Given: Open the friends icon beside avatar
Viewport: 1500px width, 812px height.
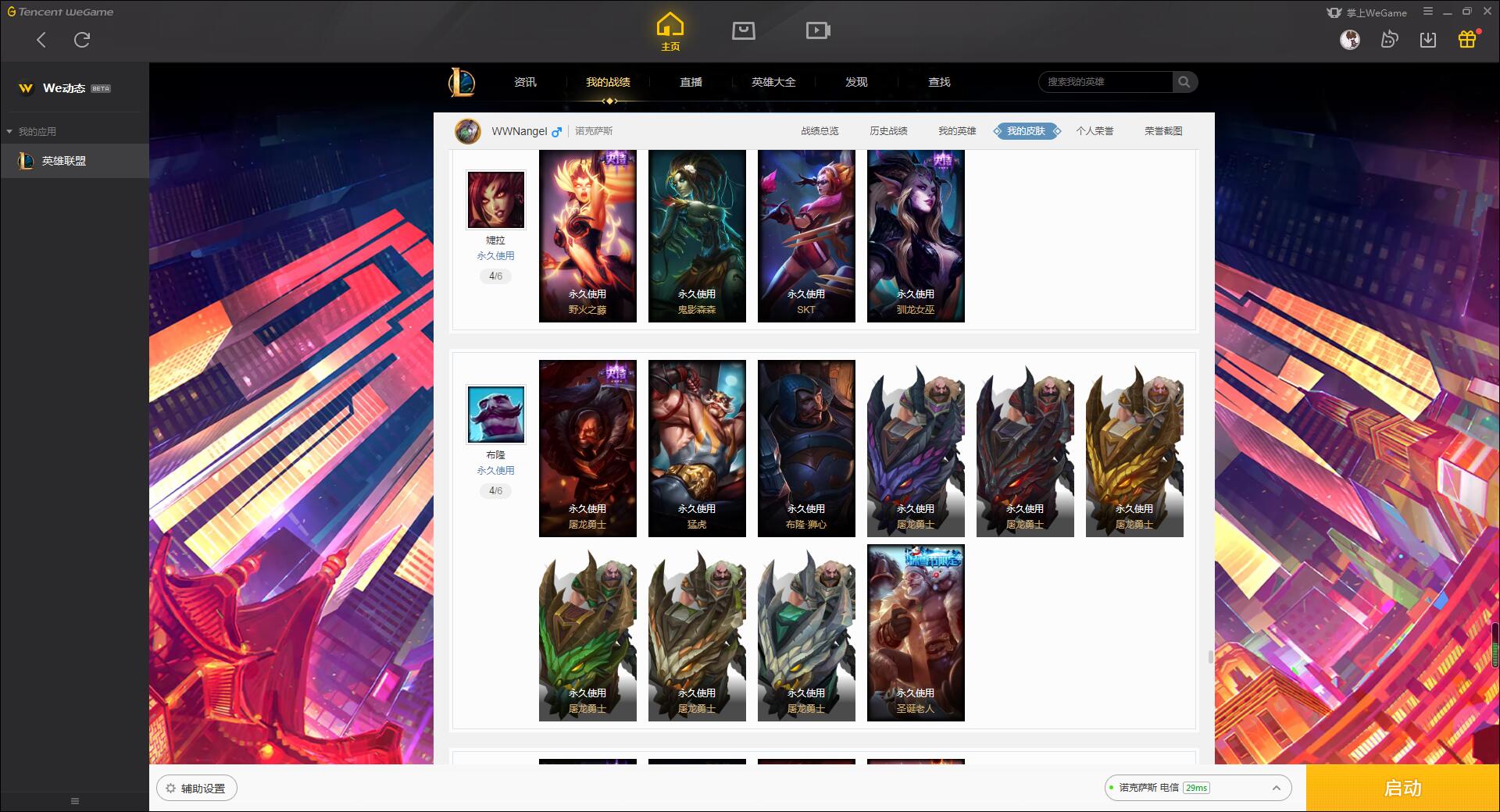Looking at the screenshot, I should 1389,39.
